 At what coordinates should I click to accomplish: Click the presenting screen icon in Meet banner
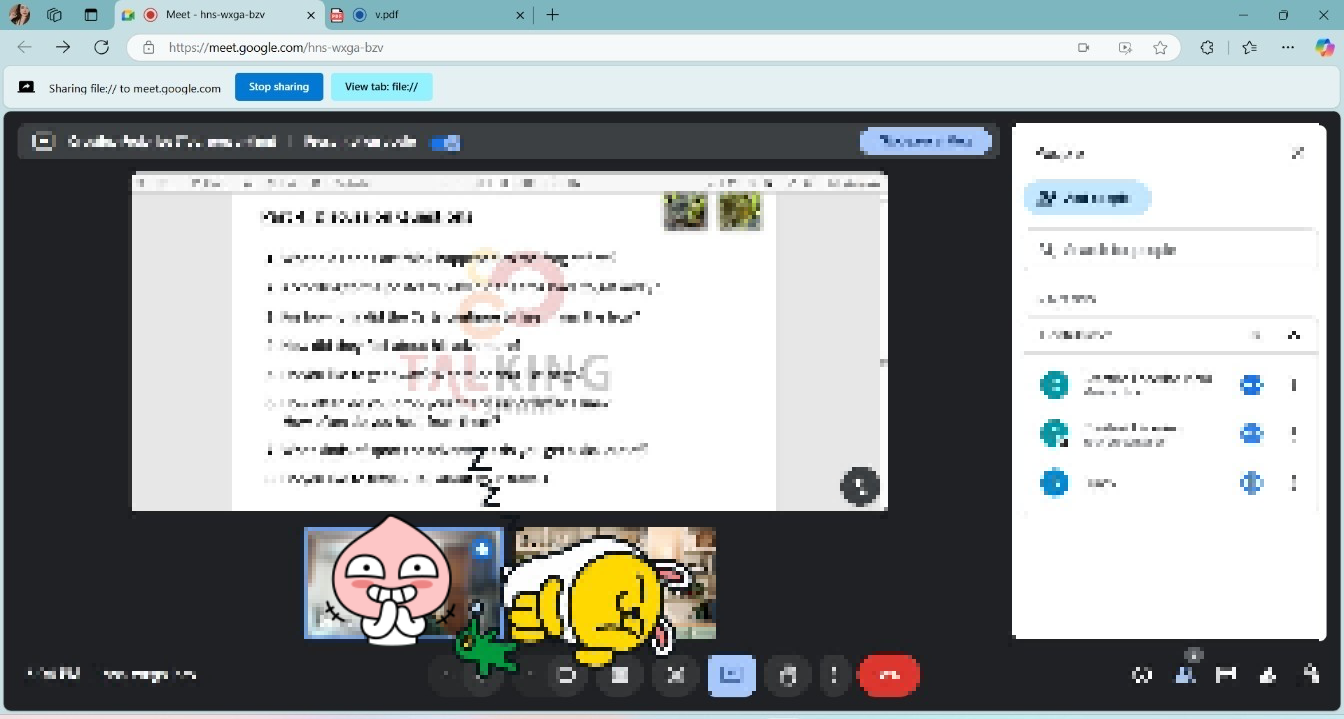point(43,142)
